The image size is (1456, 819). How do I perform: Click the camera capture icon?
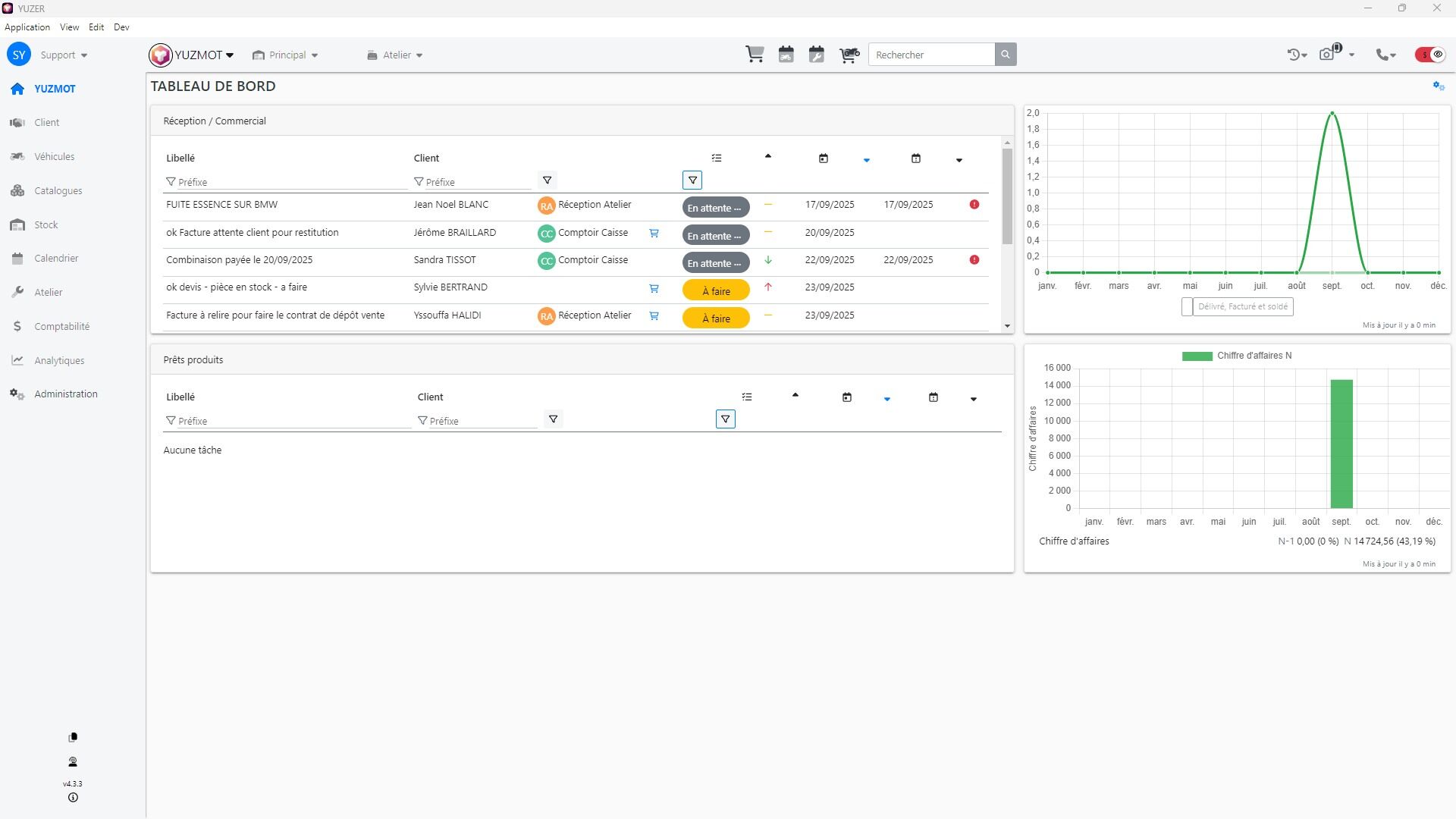click(1327, 55)
